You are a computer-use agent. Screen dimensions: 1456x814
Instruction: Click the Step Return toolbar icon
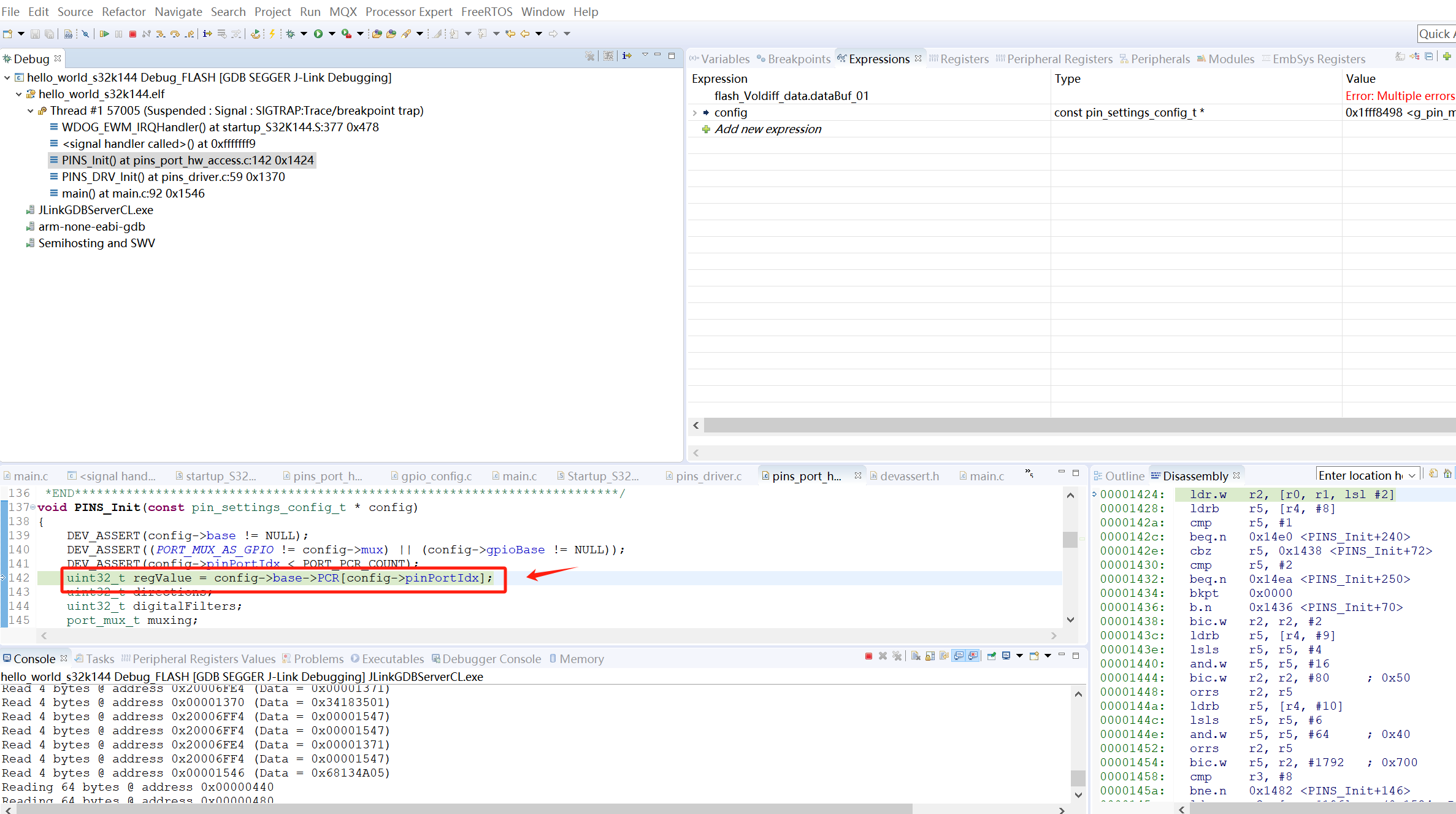click(x=189, y=34)
